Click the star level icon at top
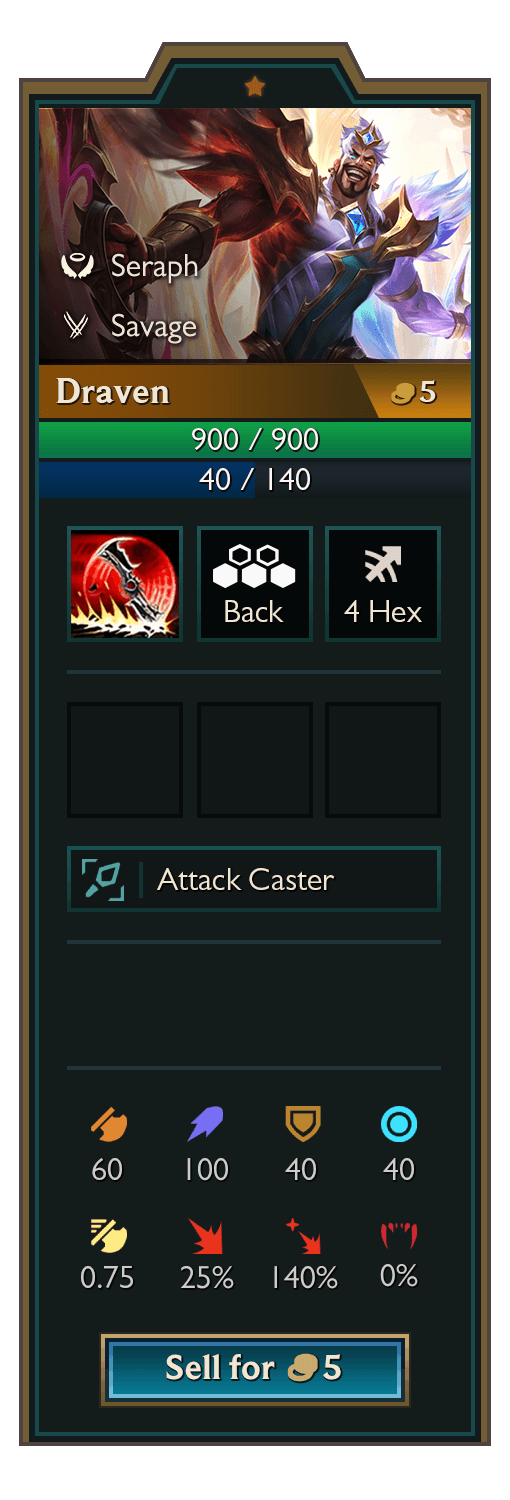 point(255,87)
